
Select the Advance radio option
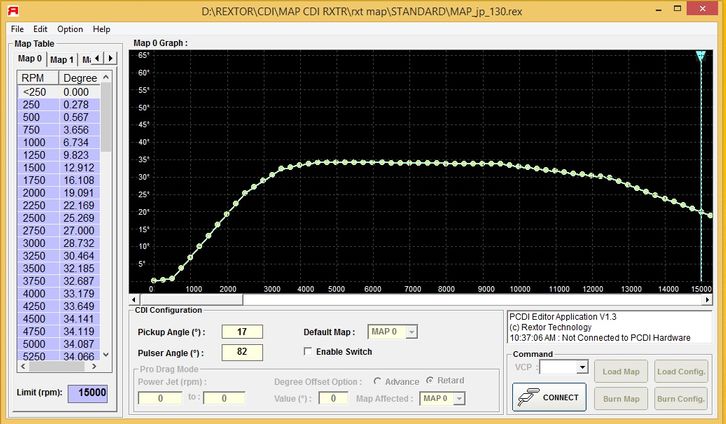(x=378, y=380)
